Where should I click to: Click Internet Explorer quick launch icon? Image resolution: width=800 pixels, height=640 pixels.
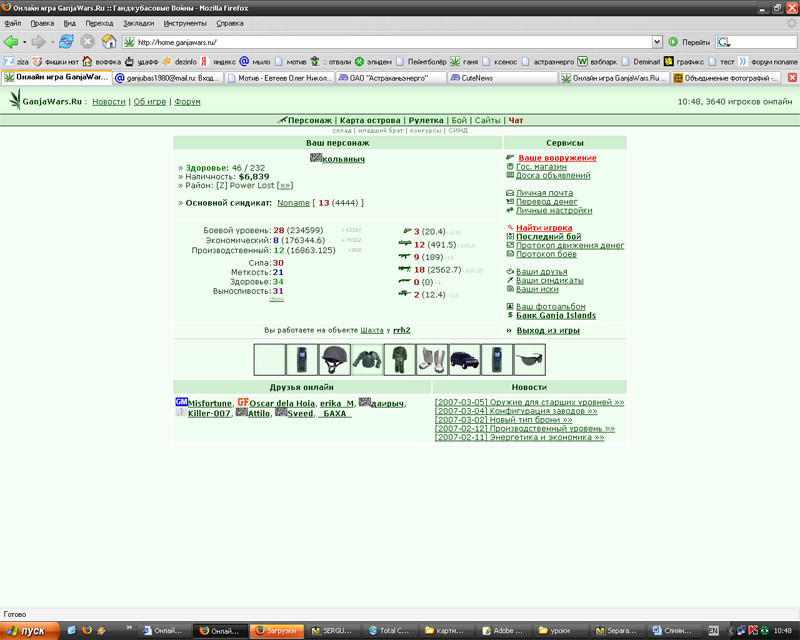point(71,631)
